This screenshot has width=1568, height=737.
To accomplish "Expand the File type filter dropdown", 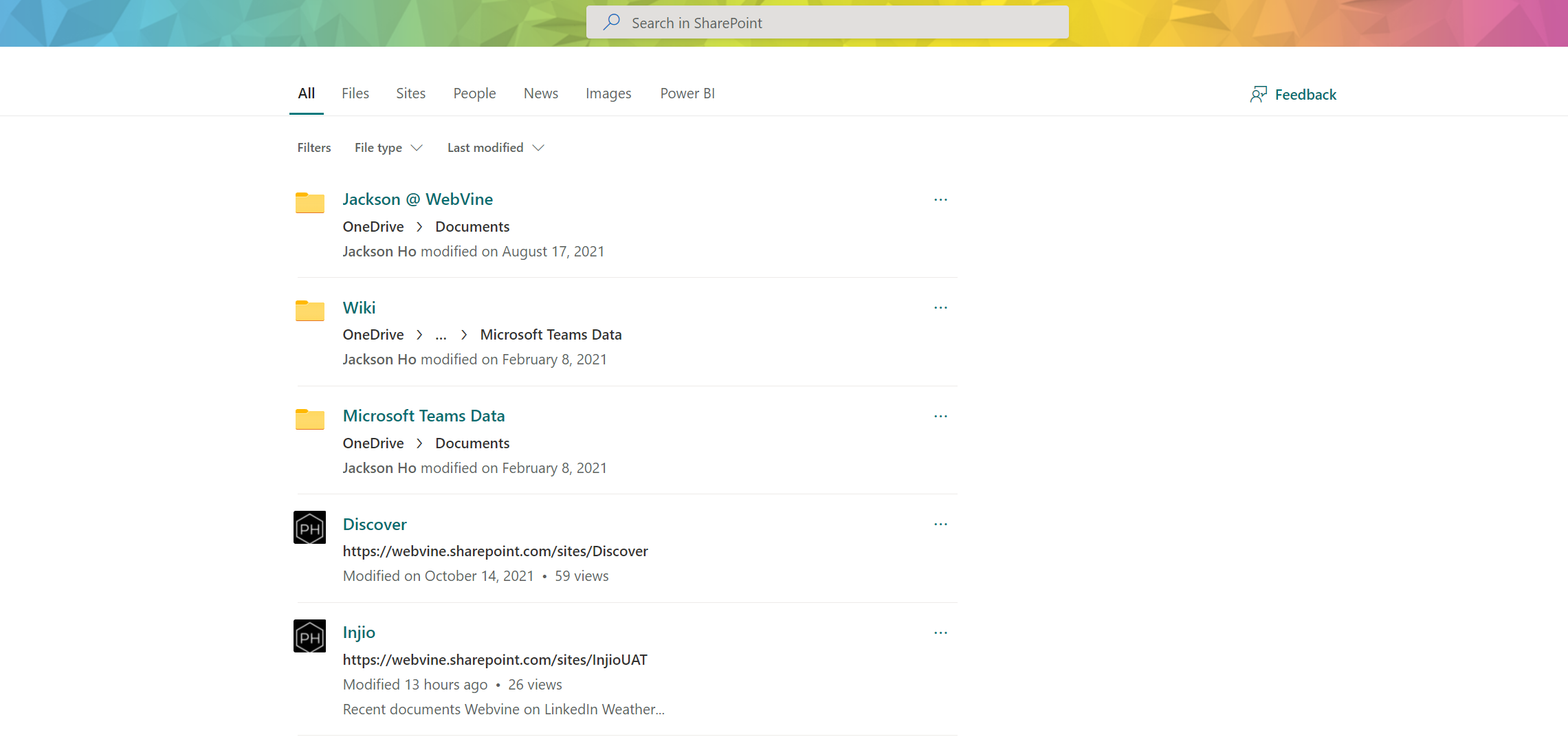I will tap(388, 148).
